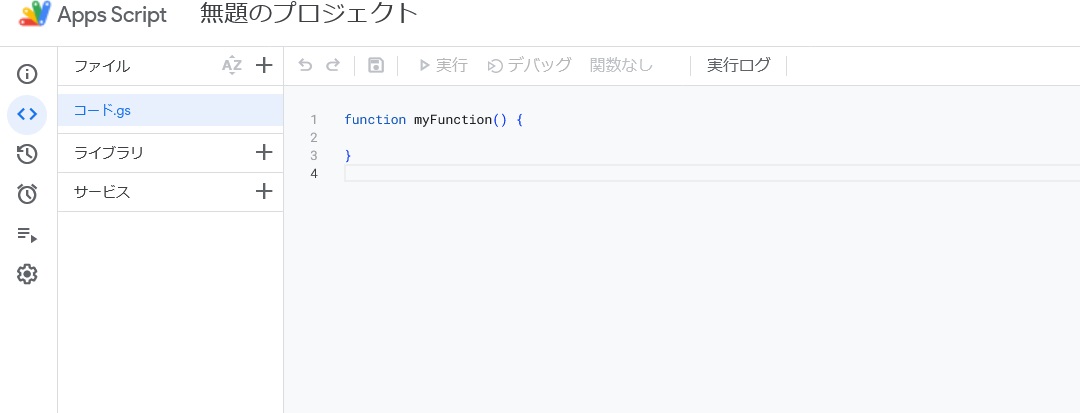Start debugging with デバッグ button
Image resolution: width=1080 pixels, height=413 pixels.
tap(530, 65)
